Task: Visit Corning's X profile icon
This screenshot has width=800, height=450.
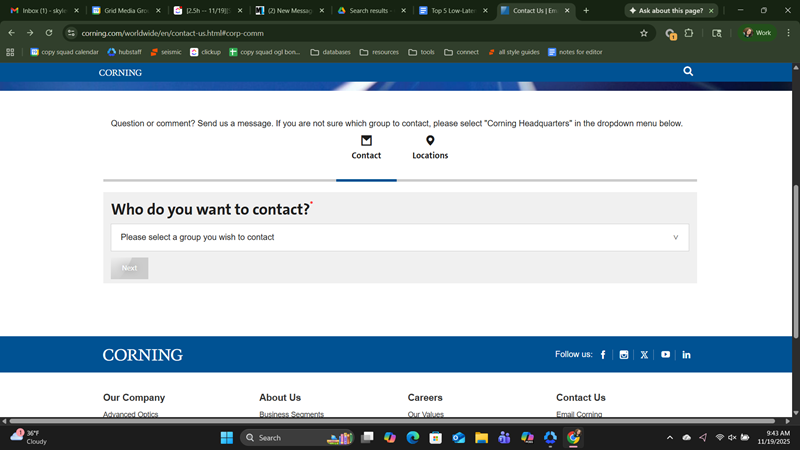Action: [x=644, y=355]
